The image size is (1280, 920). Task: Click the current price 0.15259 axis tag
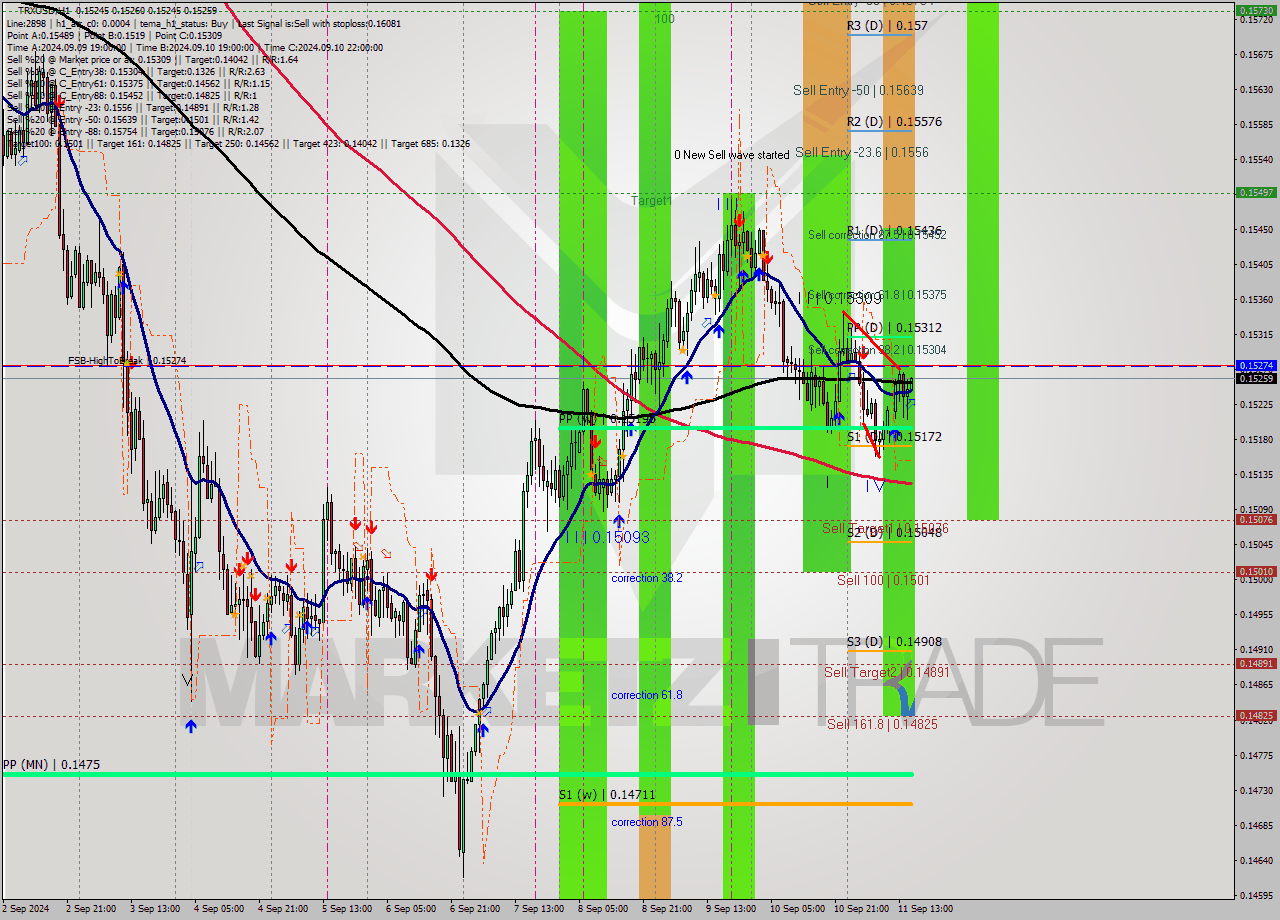1256,378
